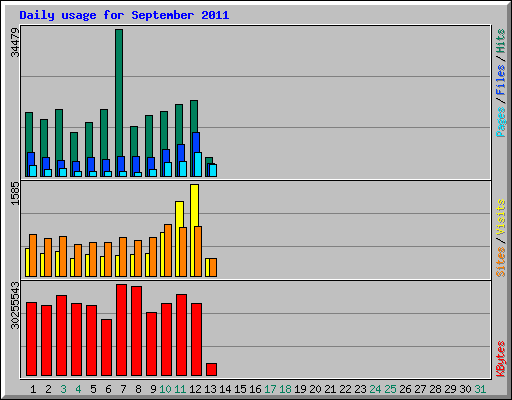Click the green 'Hits' legend label
The width and height of the screenshot is (512, 400).
pos(501,41)
